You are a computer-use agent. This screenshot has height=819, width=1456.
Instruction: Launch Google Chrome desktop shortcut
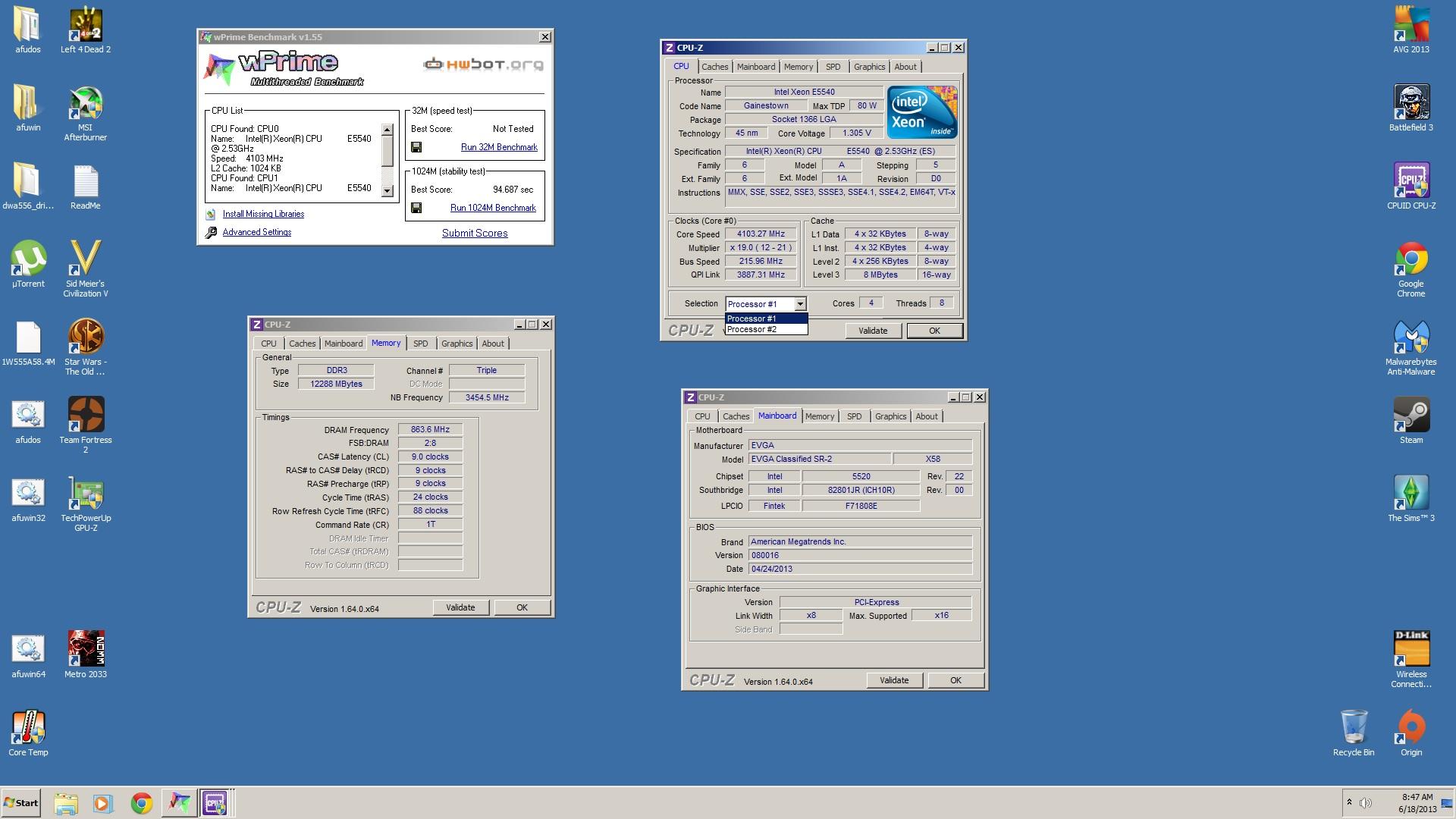coord(1411,269)
